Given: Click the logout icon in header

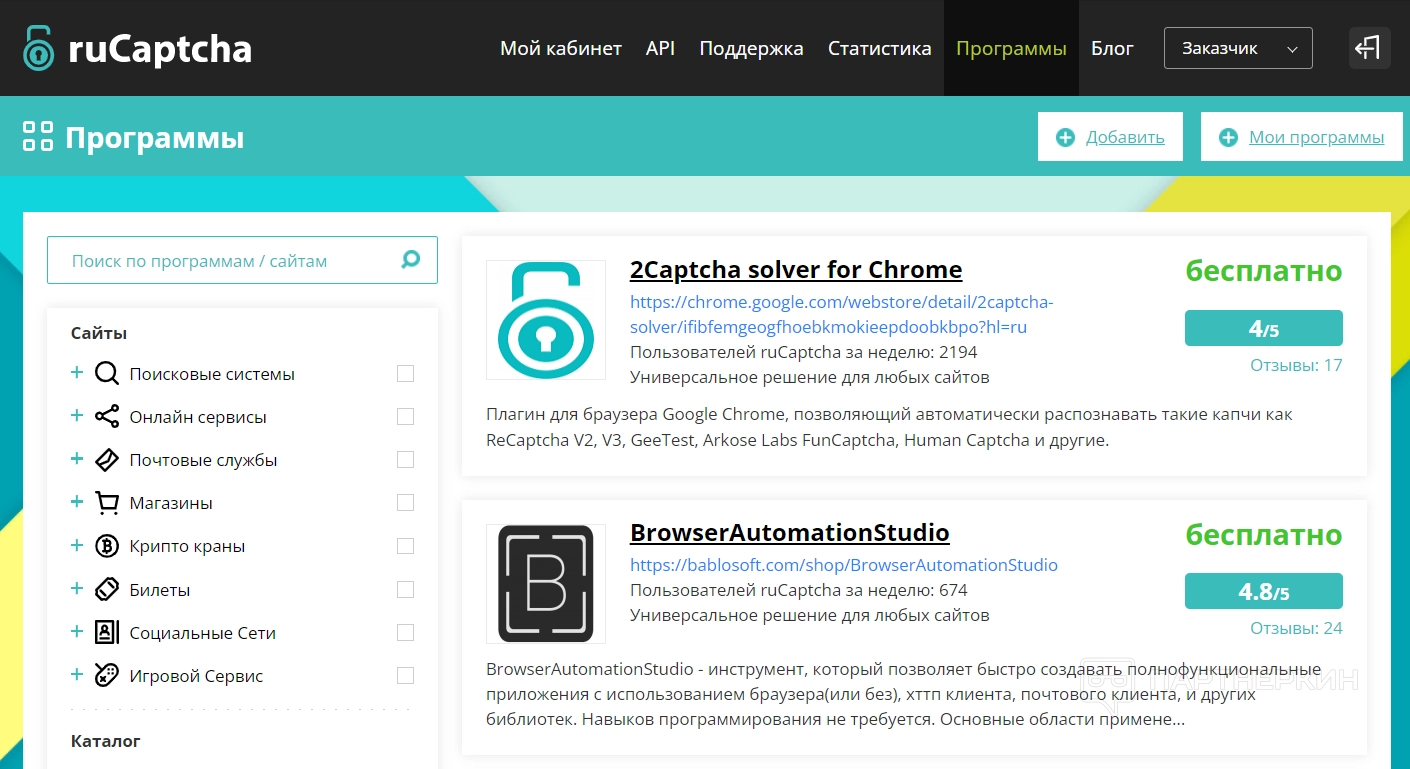Looking at the screenshot, I should coord(1369,47).
